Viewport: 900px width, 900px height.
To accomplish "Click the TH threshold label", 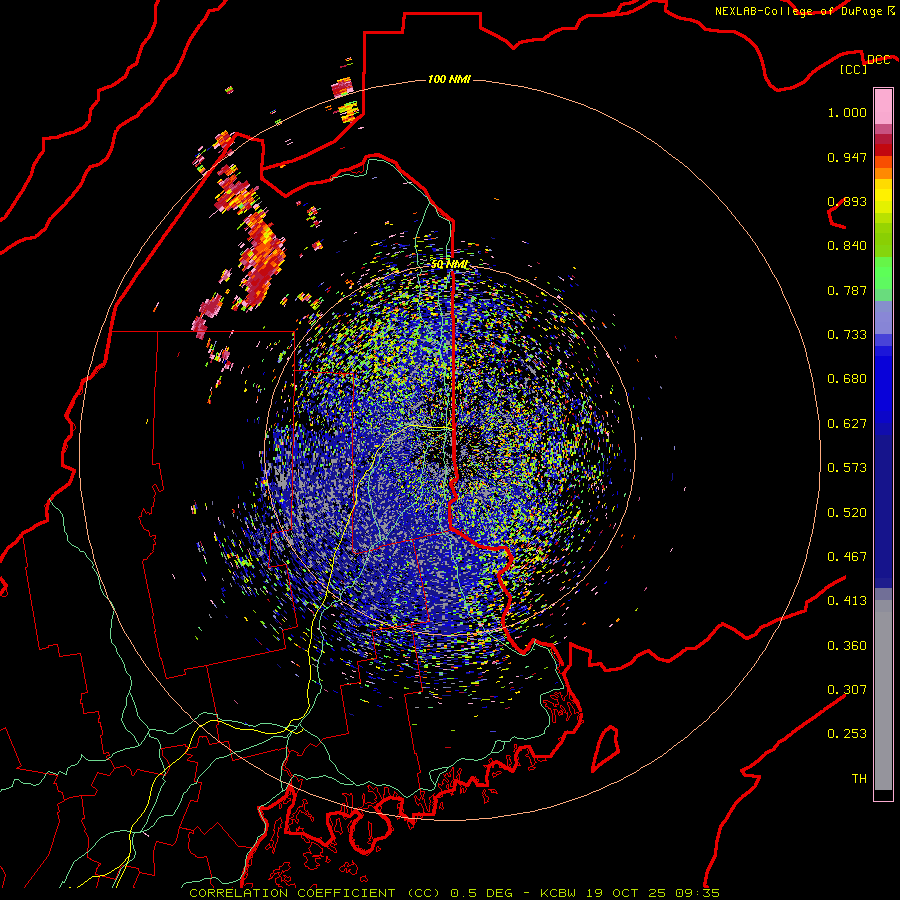I will coord(859,779).
